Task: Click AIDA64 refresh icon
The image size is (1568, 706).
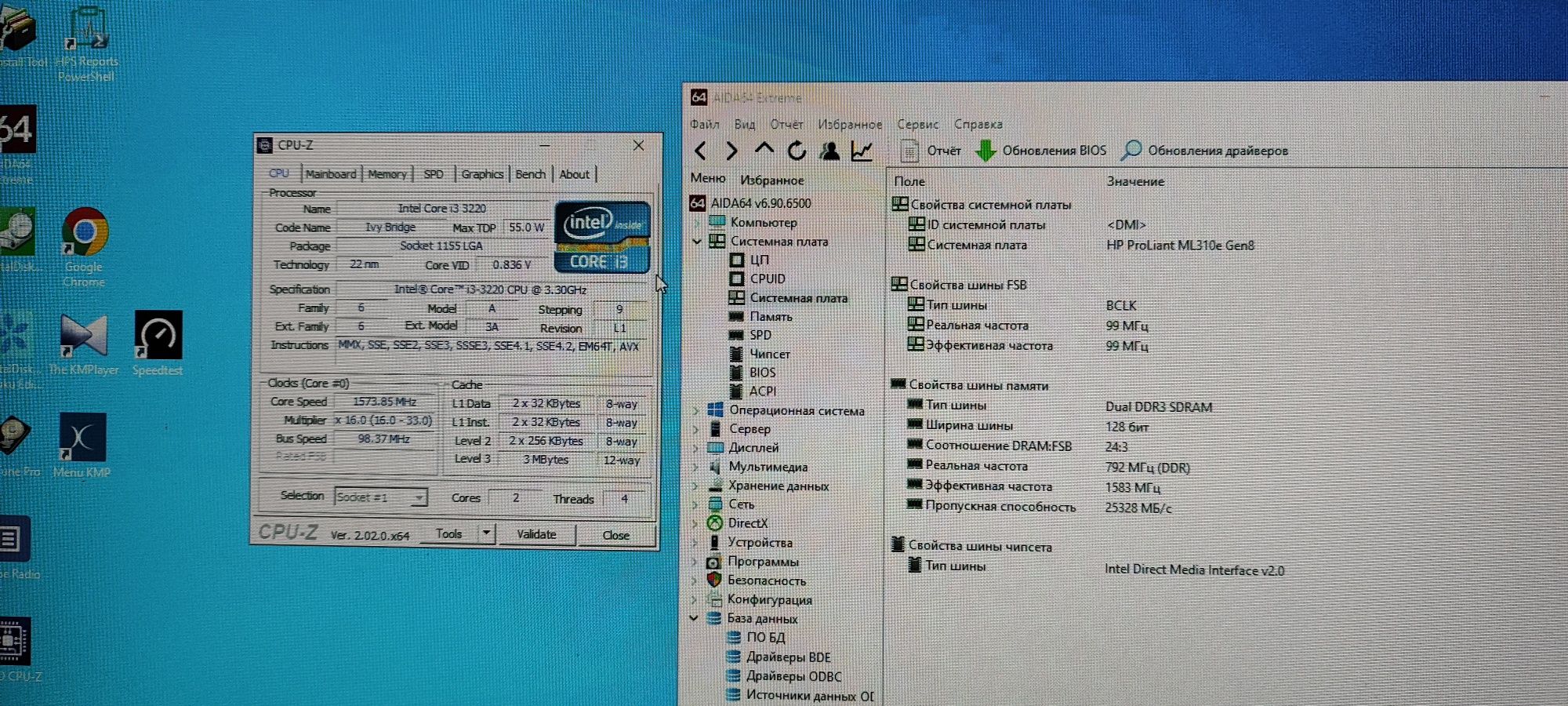Action: 797,151
